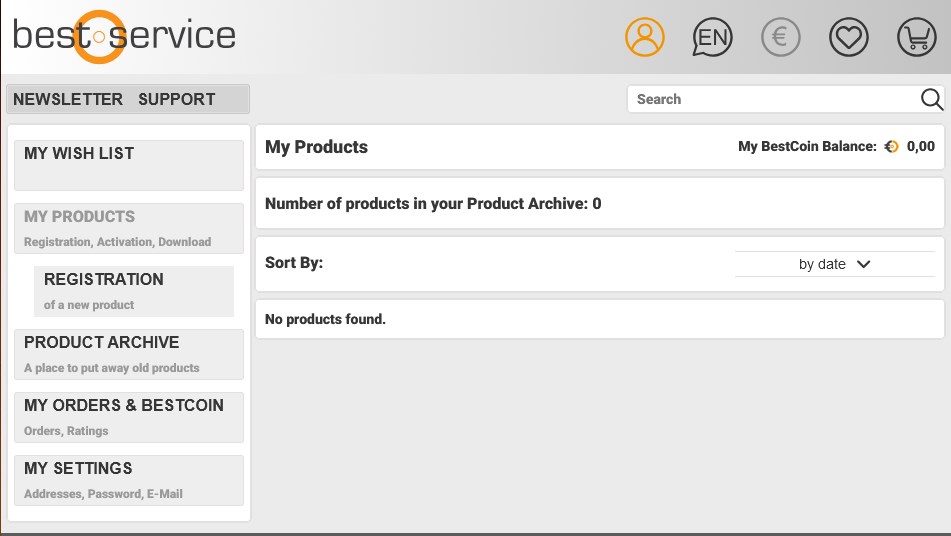The height and width of the screenshot is (536, 951).
Task: Open the SUPPORT menu item
Action: 176,99
